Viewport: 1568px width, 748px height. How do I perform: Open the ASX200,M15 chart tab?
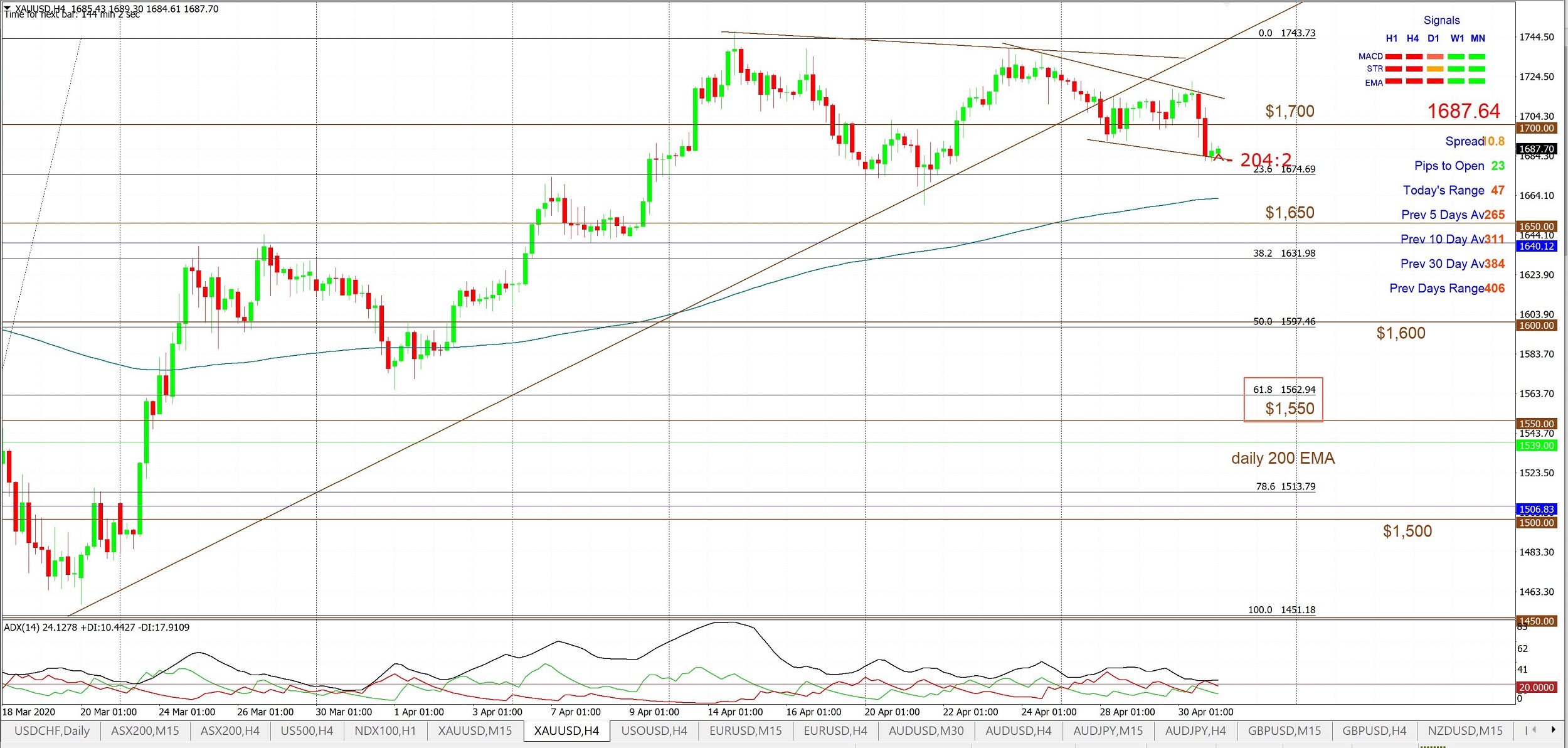coord(145,730)
